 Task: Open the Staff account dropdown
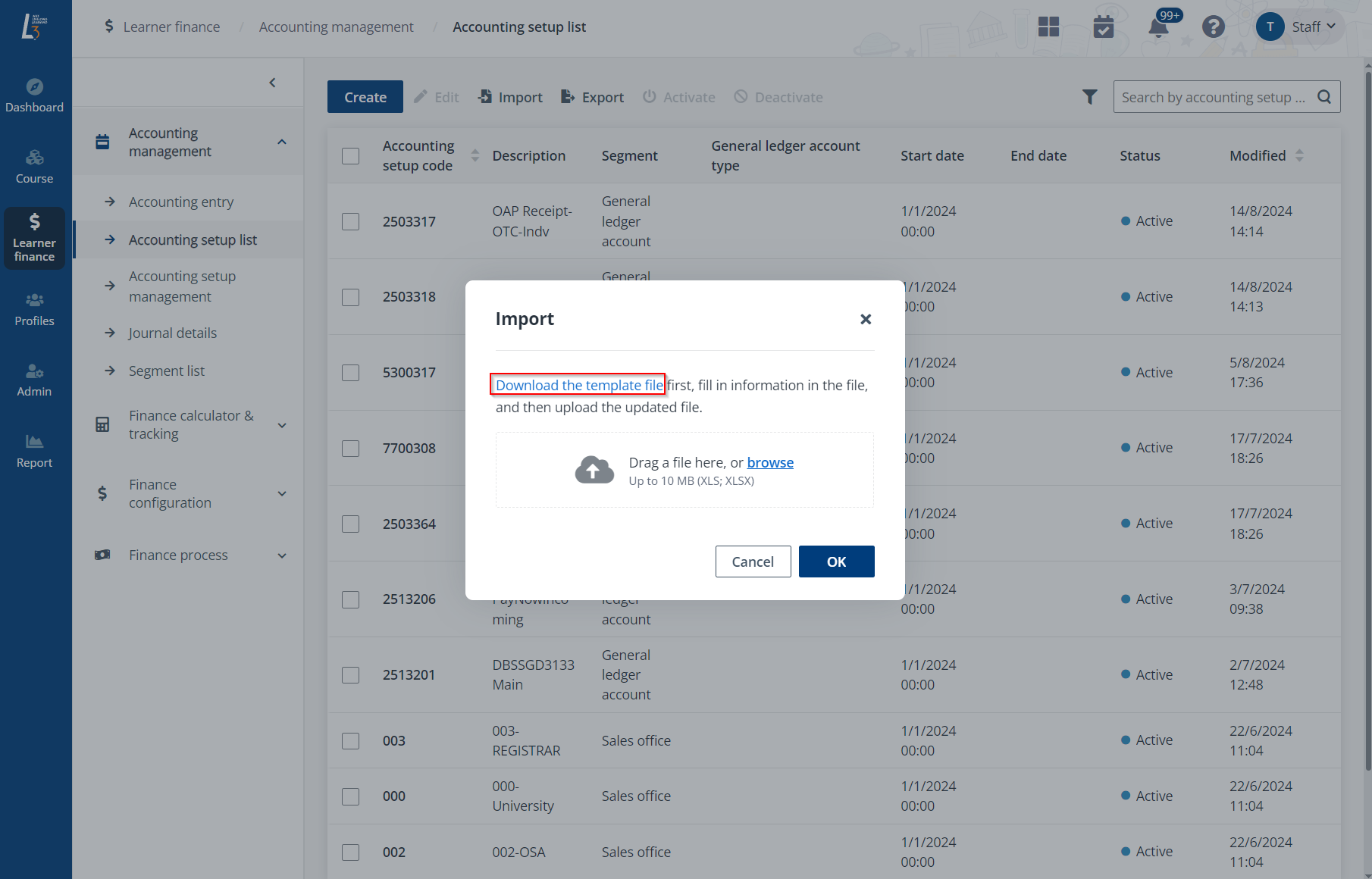pyautogui.click(x=1306, y=27)
